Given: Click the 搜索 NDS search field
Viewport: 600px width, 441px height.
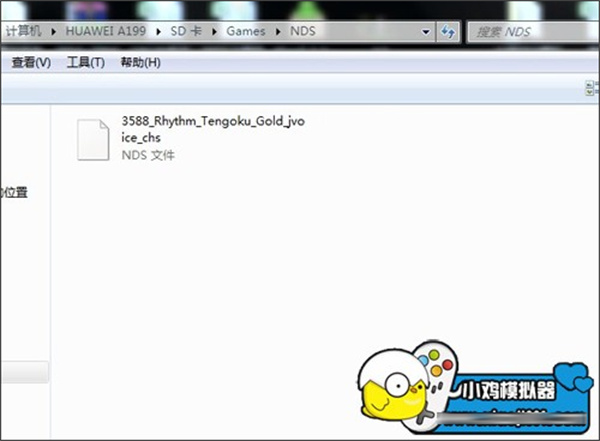Looking at the screenshot, I should click(x=533, y=32).
